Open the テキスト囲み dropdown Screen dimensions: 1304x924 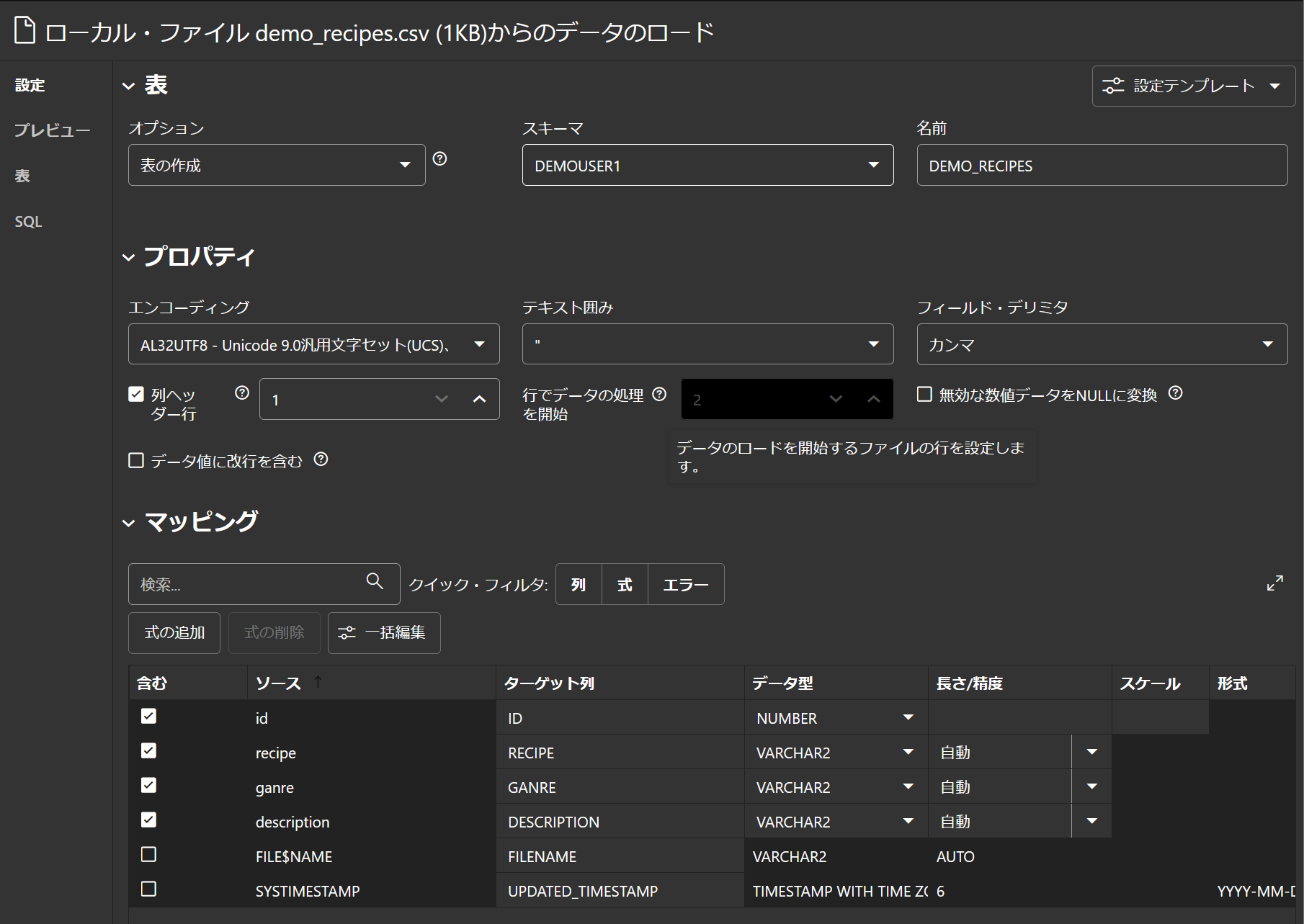click(707, 344)
